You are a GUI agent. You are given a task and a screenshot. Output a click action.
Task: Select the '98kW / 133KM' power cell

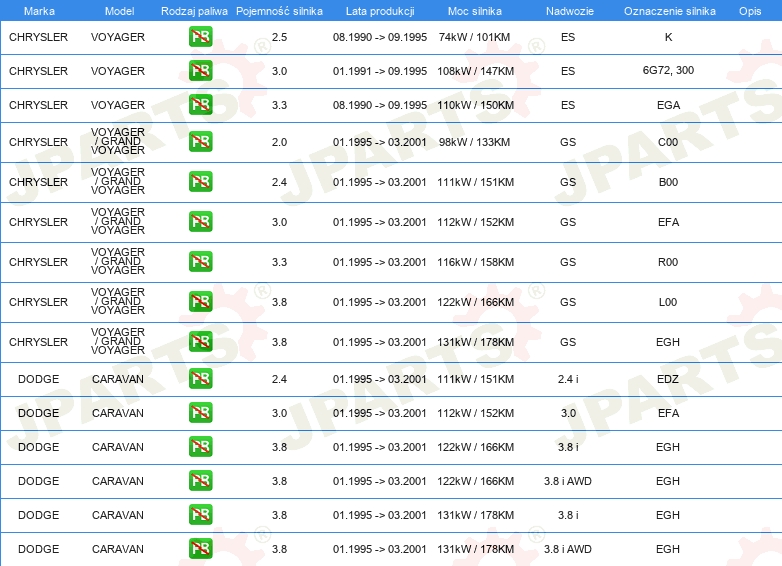coord(474,142)
